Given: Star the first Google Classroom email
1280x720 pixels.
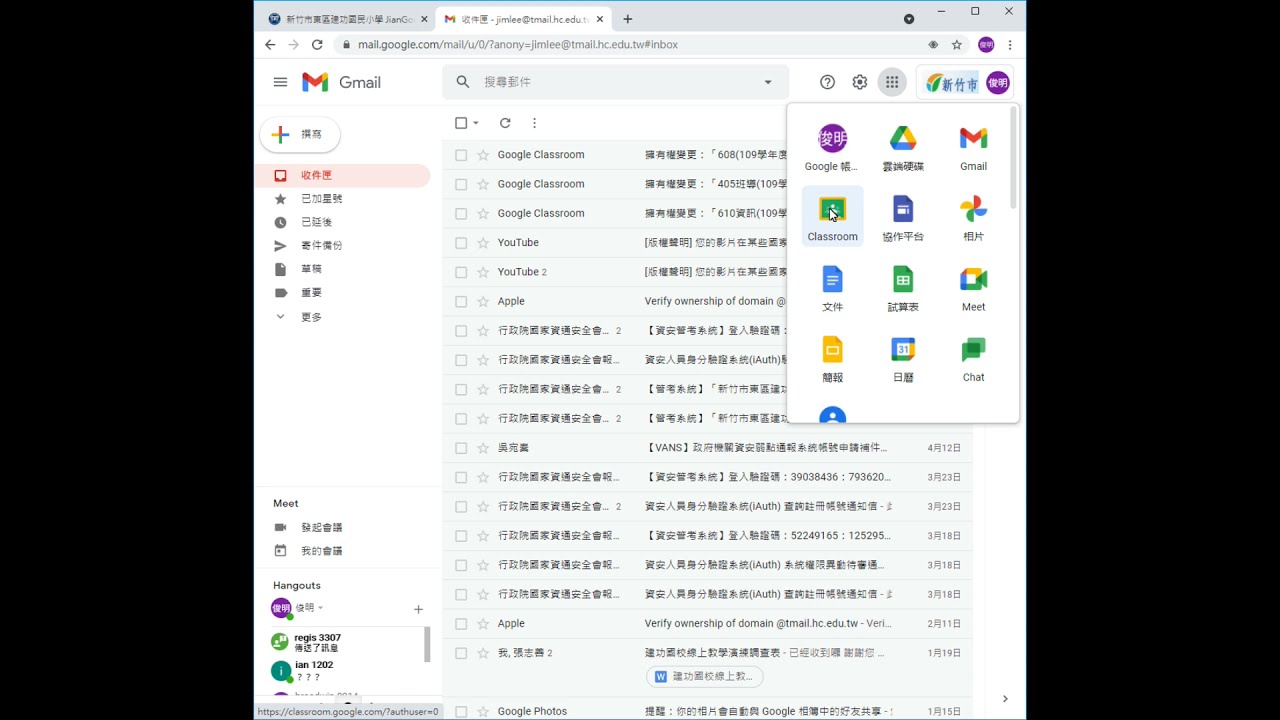Looking at the screenshot, I should click(483, 155).
